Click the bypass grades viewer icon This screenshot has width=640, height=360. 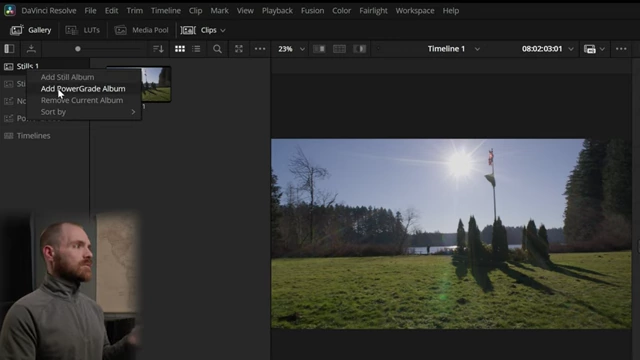[x=590, y=49]
